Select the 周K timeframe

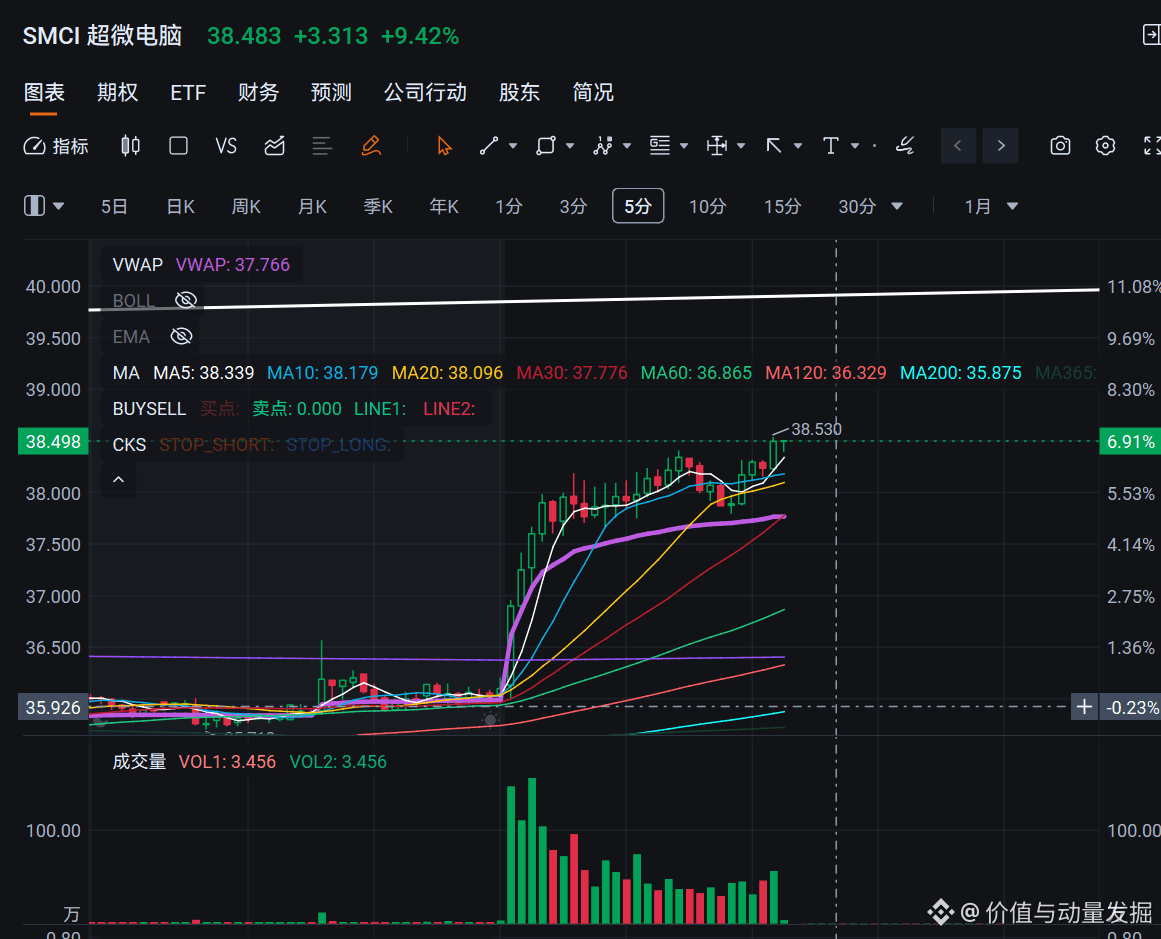[x=246, y=207]
